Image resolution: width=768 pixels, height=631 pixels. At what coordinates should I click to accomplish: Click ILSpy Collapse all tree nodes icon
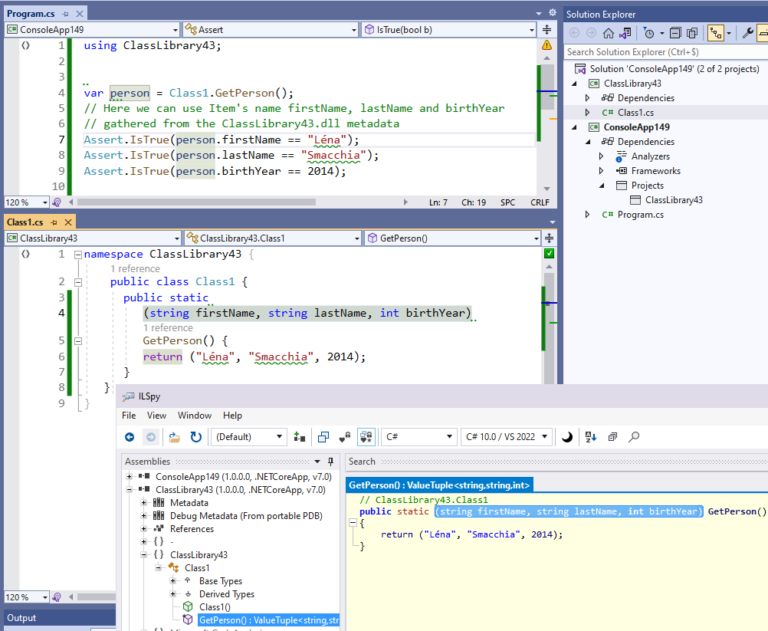pyautogui.click(x=612, y=437)
